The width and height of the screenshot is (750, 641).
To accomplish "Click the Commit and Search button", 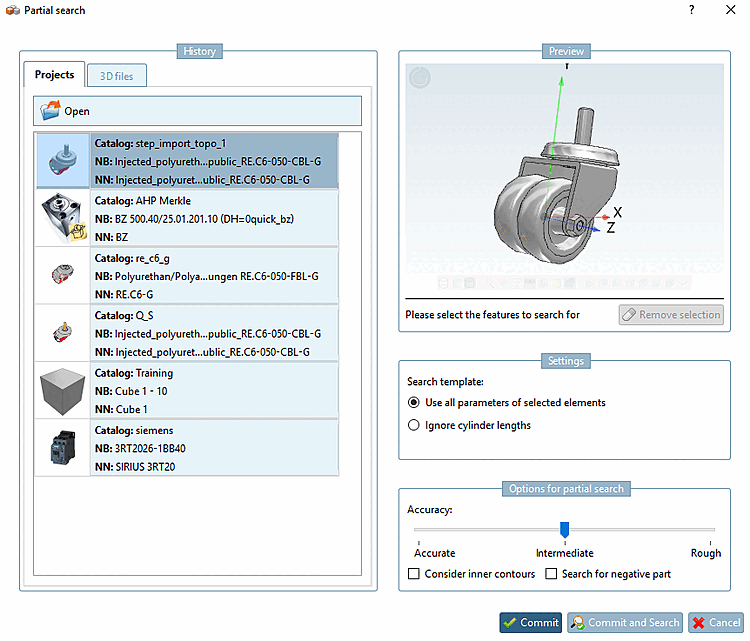I will point(625,622).
